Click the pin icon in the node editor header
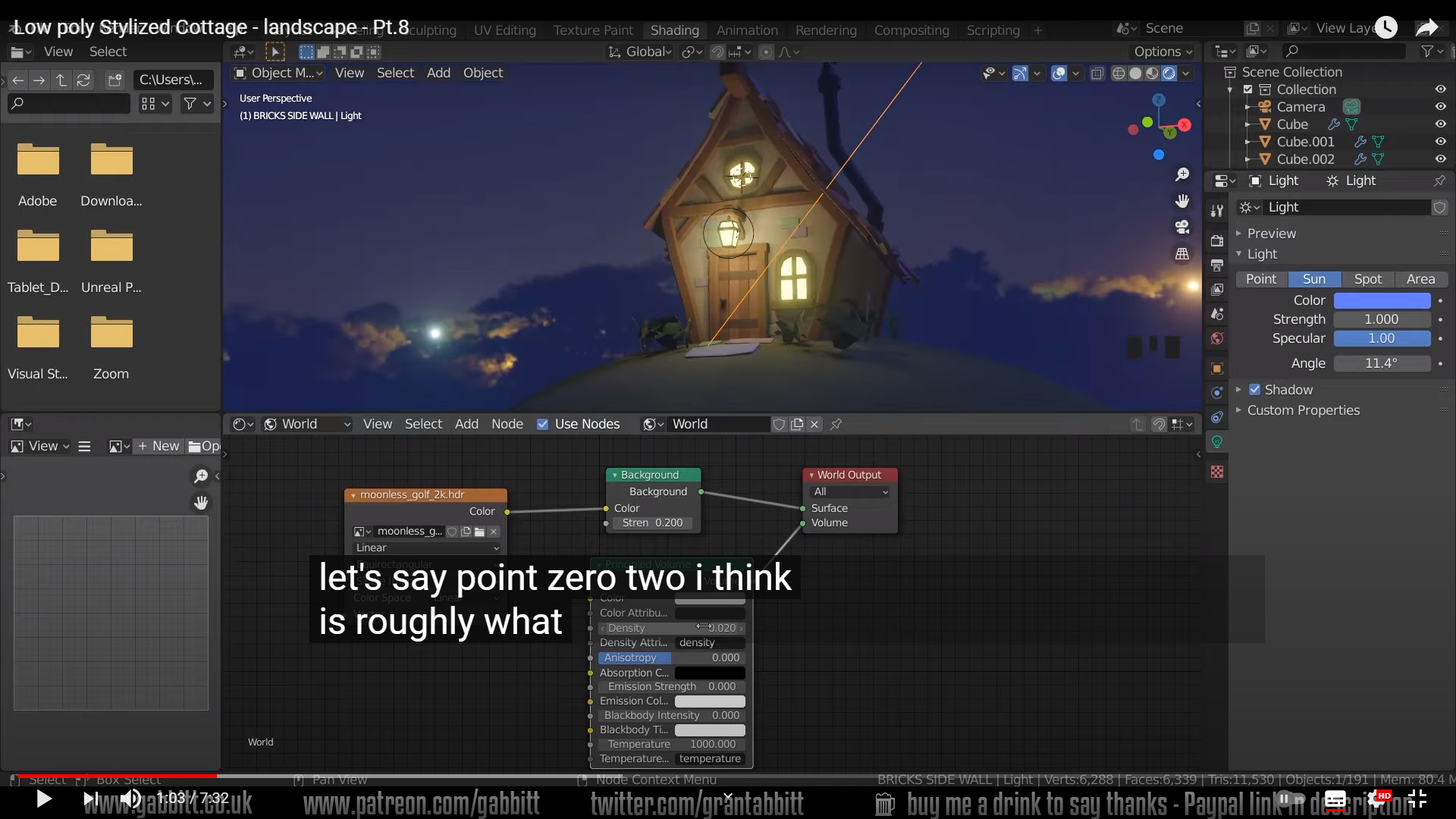Viewport: 1456px width, 819px height. pos(836,424)
